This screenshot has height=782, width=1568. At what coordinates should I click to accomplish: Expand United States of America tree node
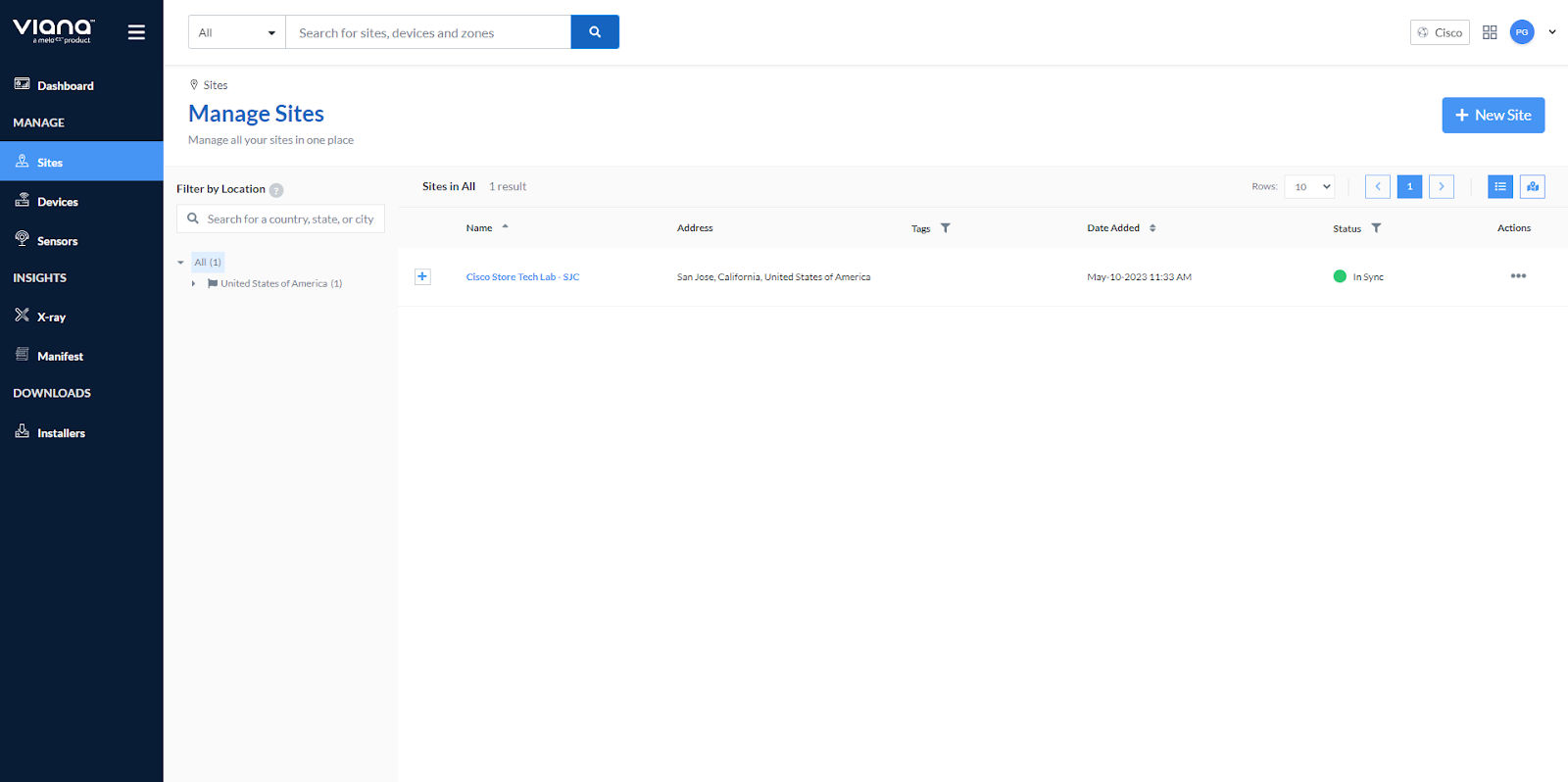[193, 284]
